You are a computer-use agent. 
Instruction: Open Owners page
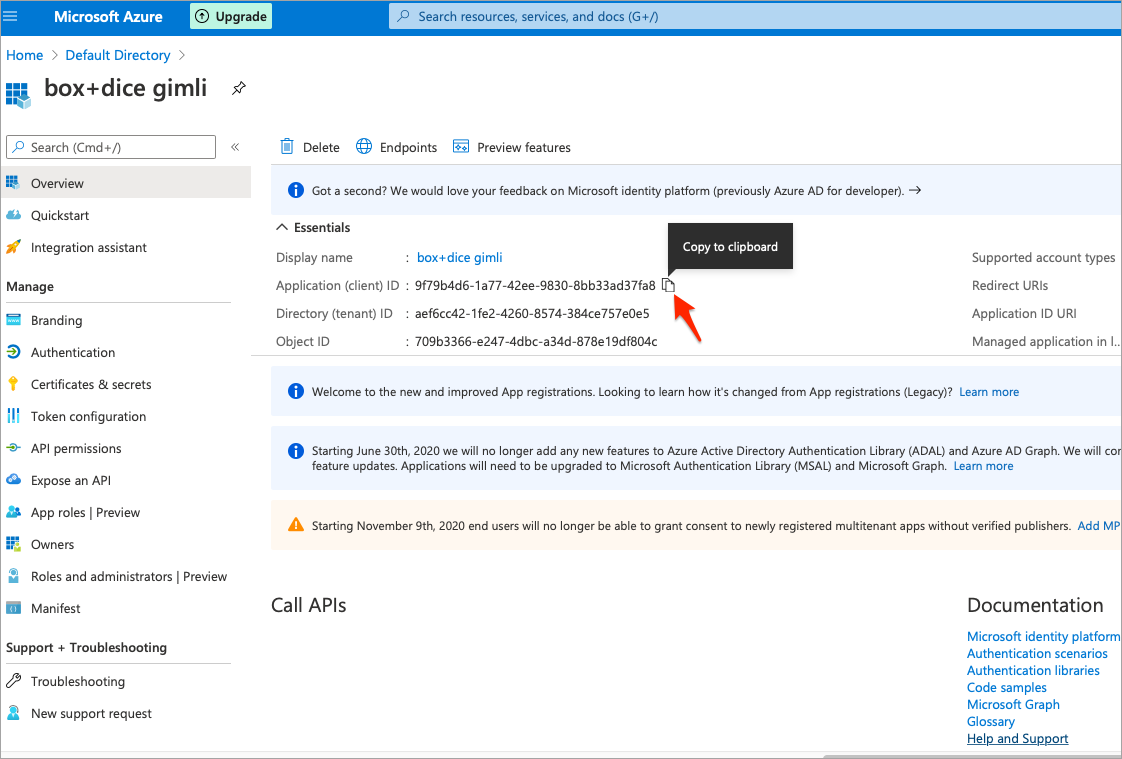pos(52,544)
